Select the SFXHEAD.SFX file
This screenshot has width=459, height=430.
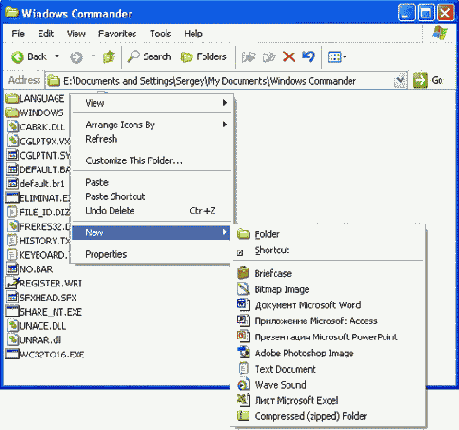click(x=41, y=297)
